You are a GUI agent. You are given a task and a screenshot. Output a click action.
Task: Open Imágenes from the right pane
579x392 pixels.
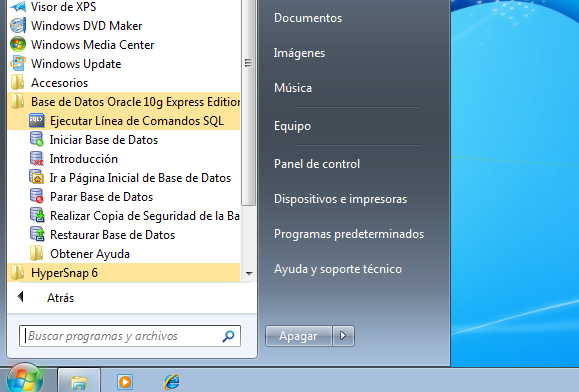(299, 53)
